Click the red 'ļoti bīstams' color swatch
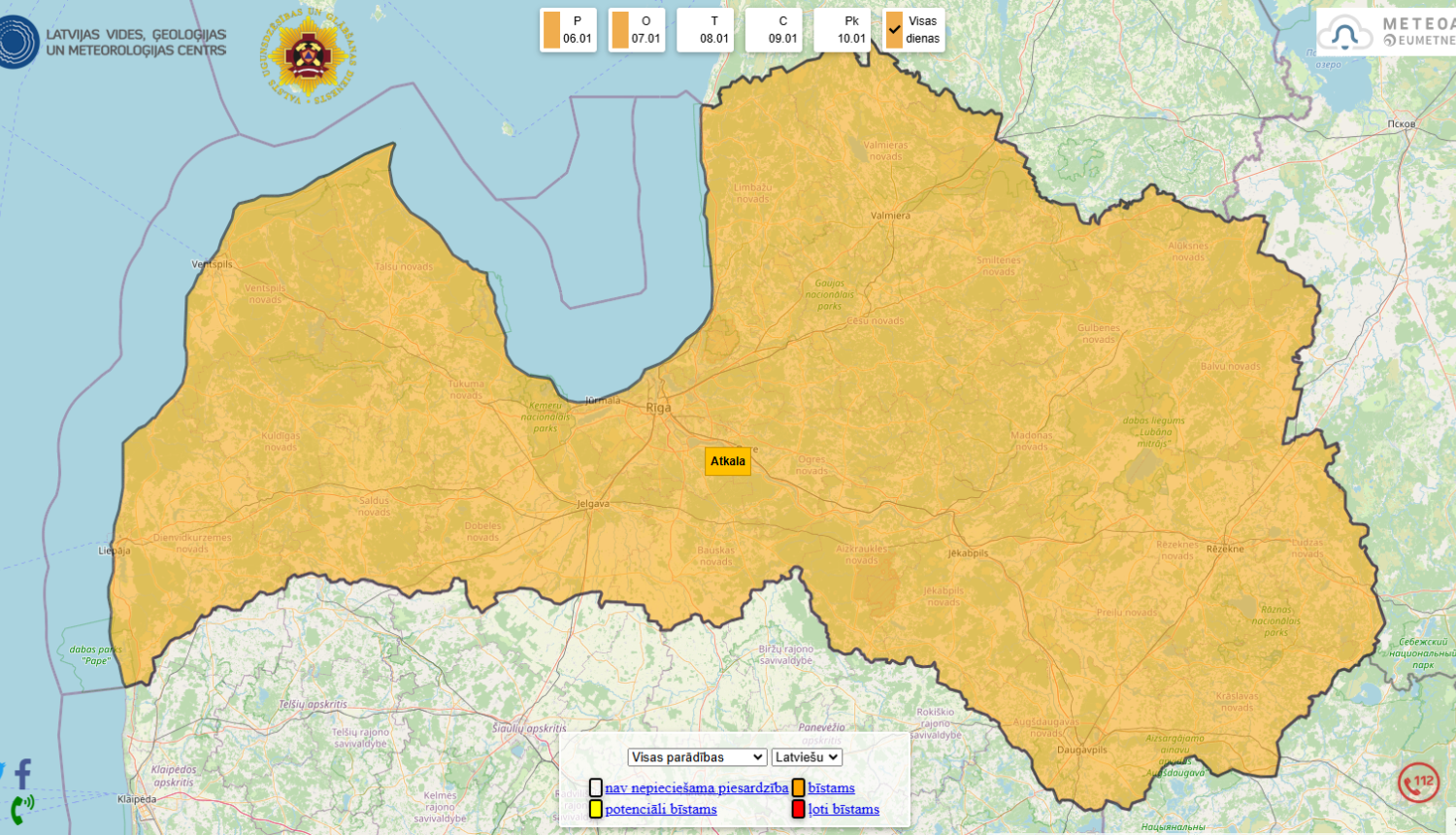 click(x=798, y=809)
